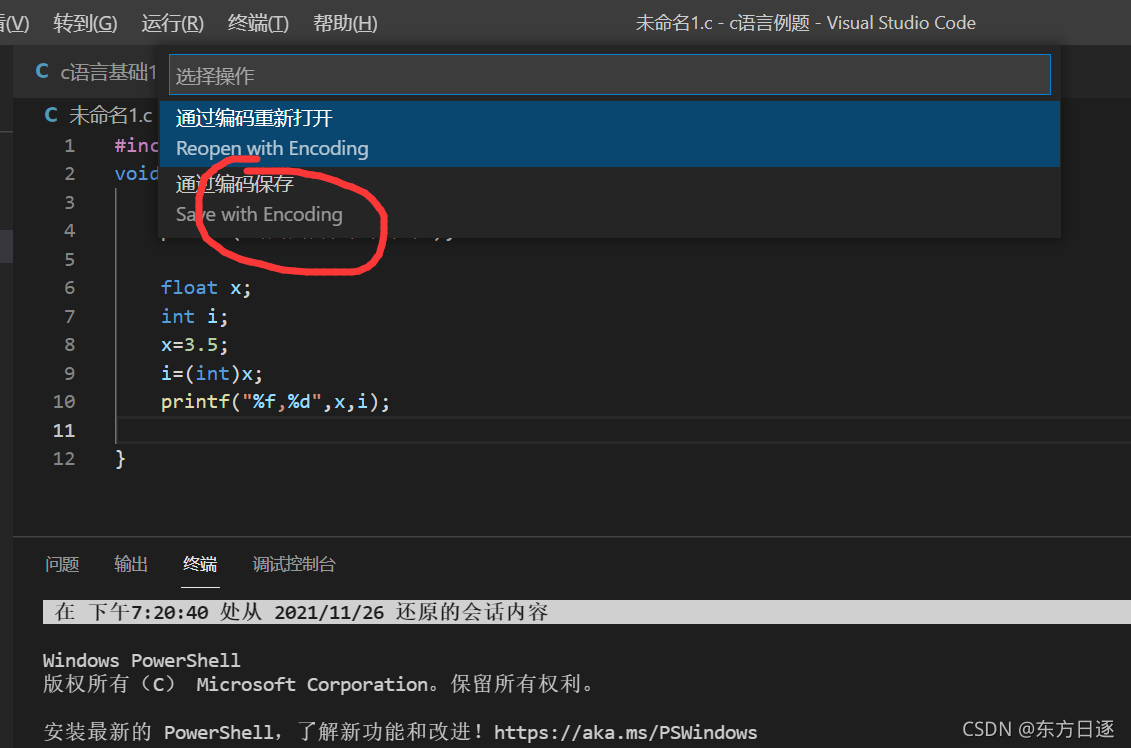Open the 帮助(H) menu
Viewport: 1131px width, 748px height.
(x=344, y=22)
